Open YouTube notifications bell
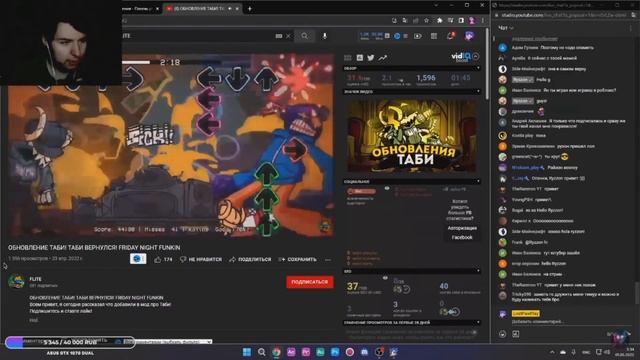The height and width of the screenshot is (360, 640). (x=451, y=36)
